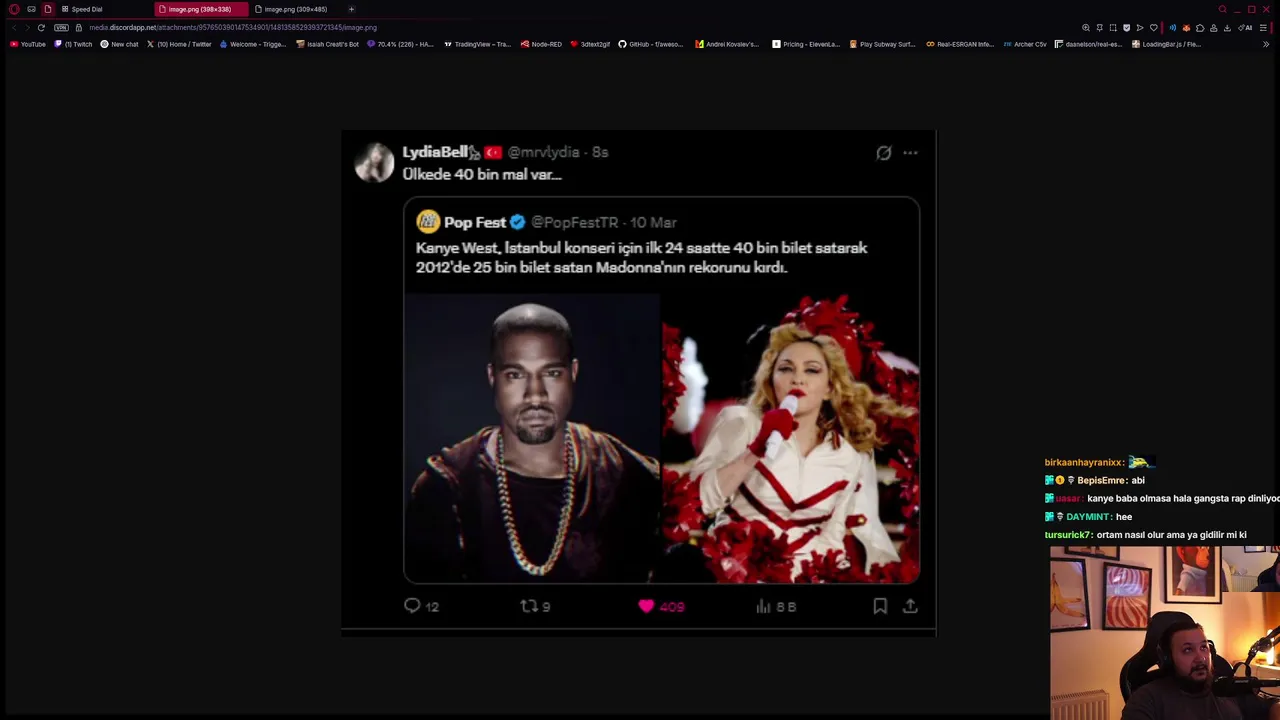View site security lock info
This screenshot has width=1280, height=720.
pos(79,28)
